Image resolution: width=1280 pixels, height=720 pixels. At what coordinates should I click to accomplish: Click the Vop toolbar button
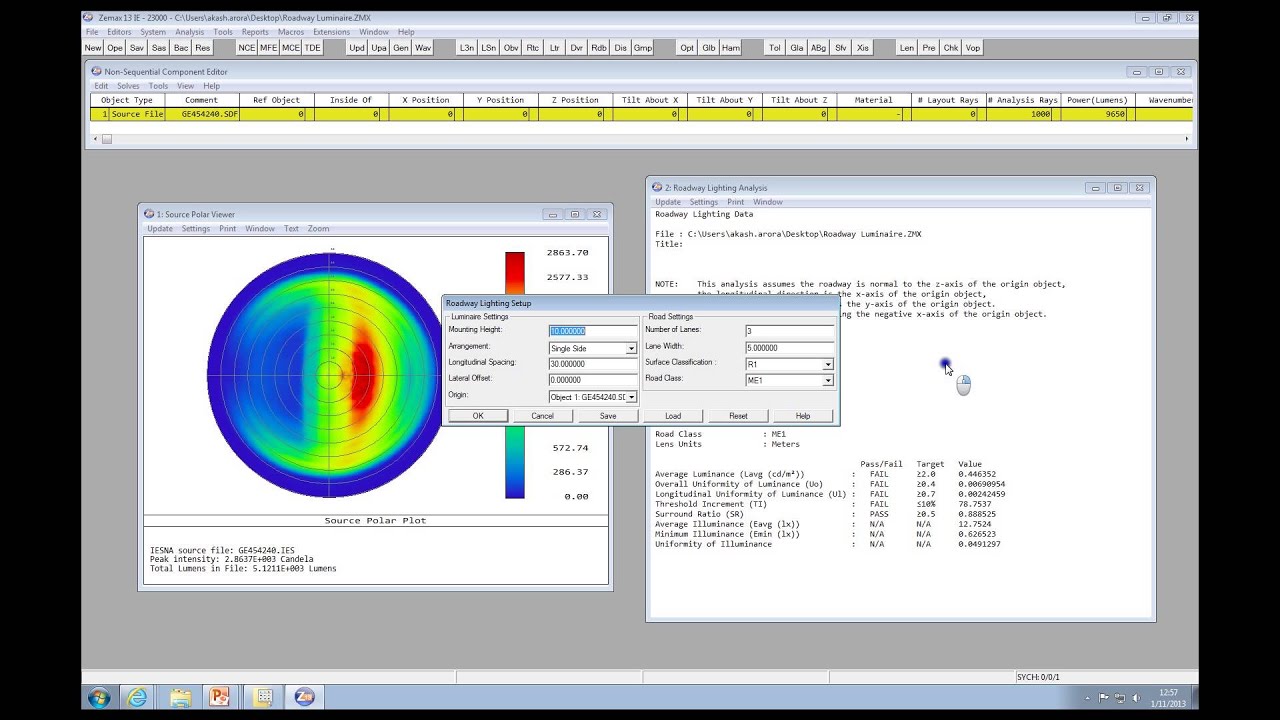pyautogui.click(x=973, y=48)
